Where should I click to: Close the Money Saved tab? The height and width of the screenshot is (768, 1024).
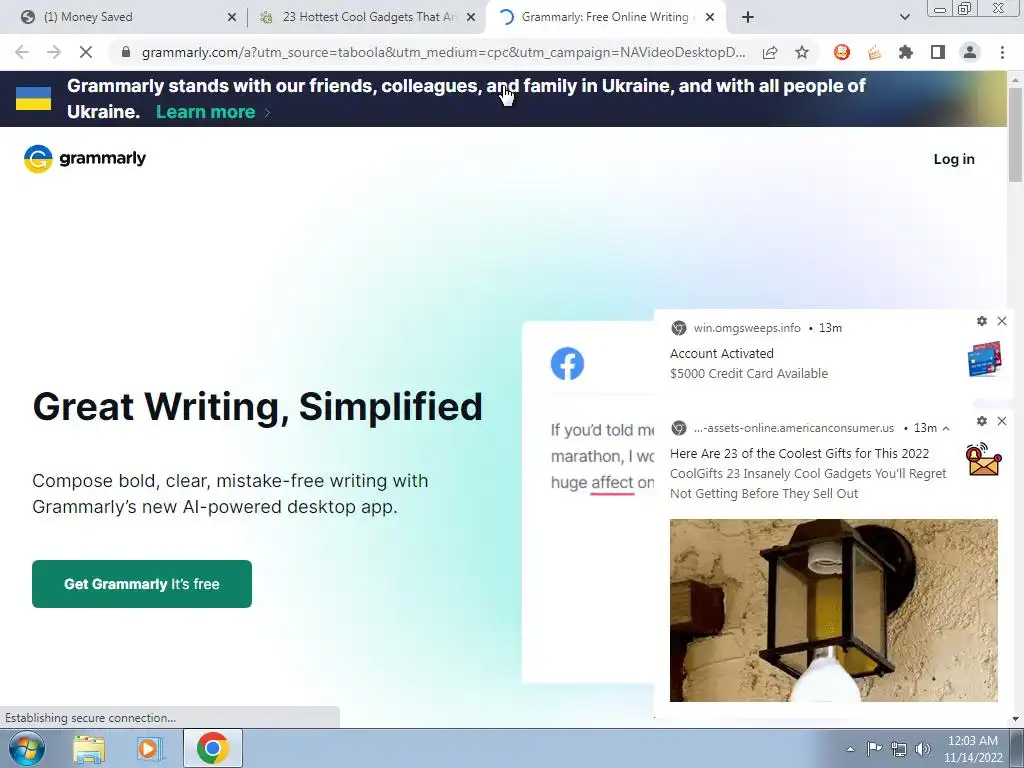click(x=232, y=18)
